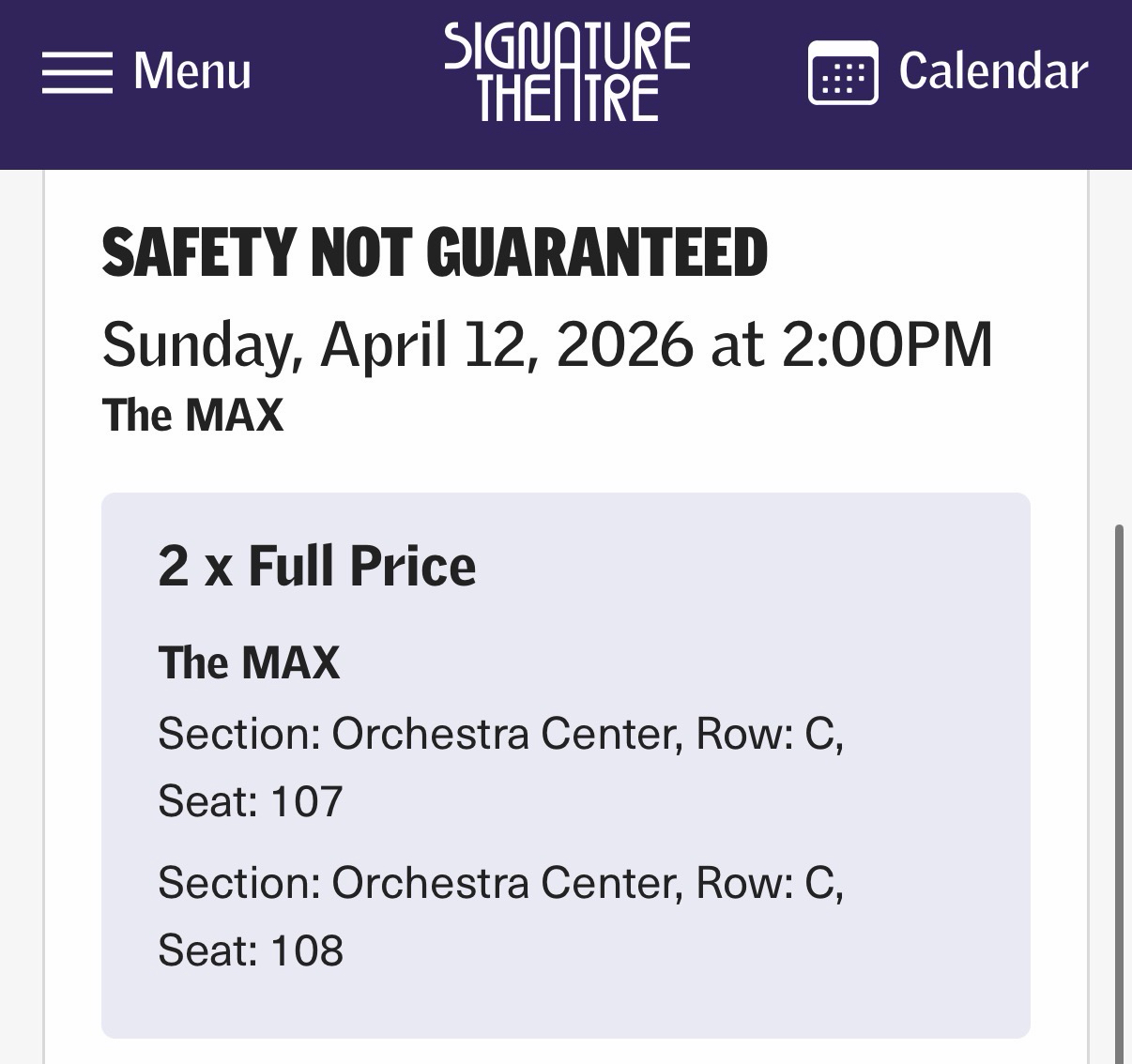
Task: Click Full Price in the ticket heading
Action: [361, 566]
